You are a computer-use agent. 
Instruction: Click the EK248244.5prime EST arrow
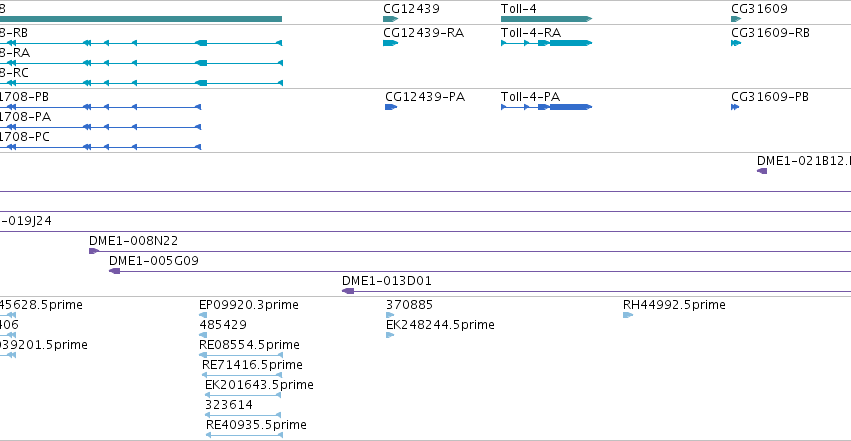pos(390,335)
